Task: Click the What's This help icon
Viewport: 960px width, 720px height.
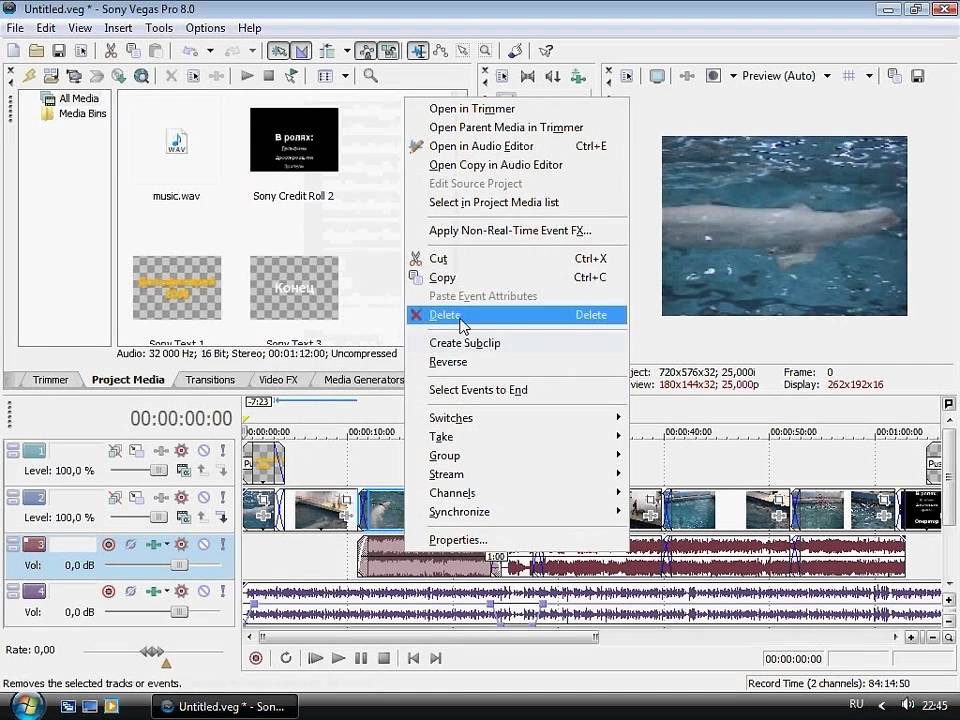Action: [x=546, y=51]
